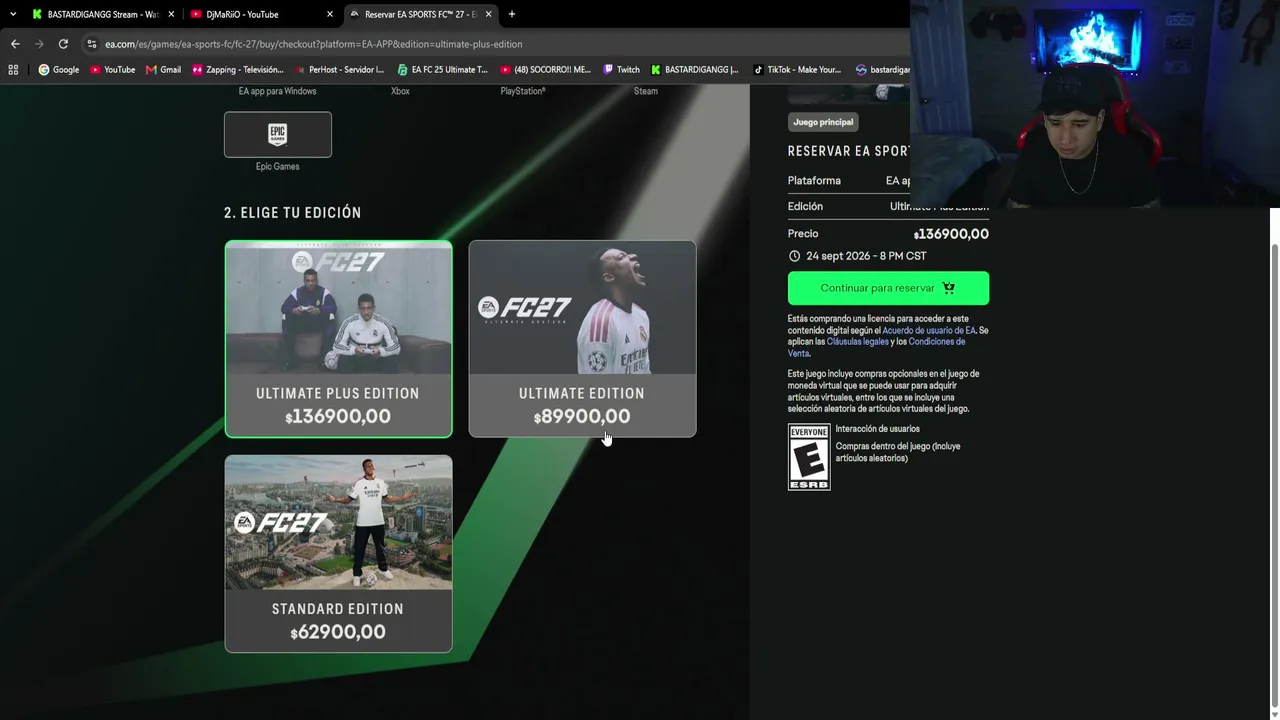Choose the Ultimate Edition card

582,339
